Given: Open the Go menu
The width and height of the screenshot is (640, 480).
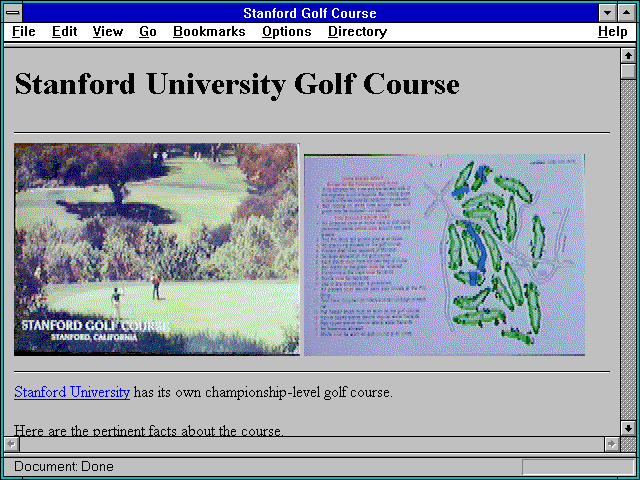Looking at the screenshot, I should tap(148, 32).
